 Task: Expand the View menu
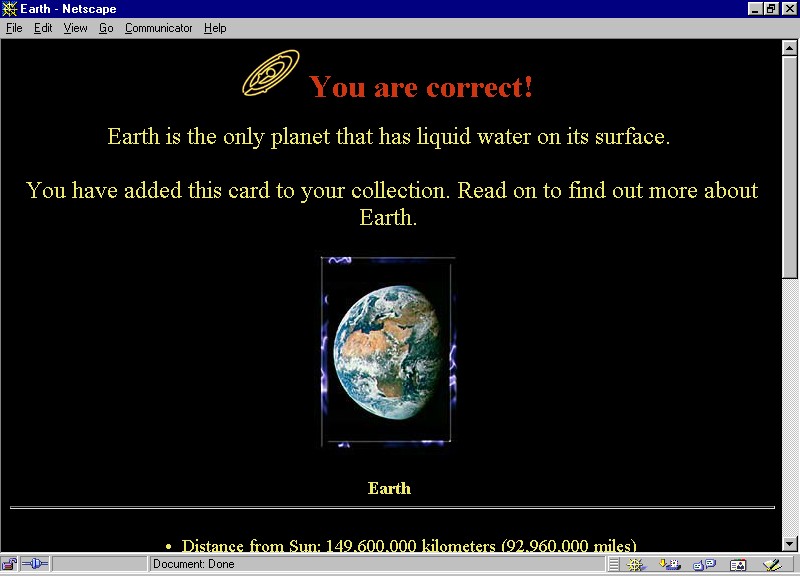76,28
